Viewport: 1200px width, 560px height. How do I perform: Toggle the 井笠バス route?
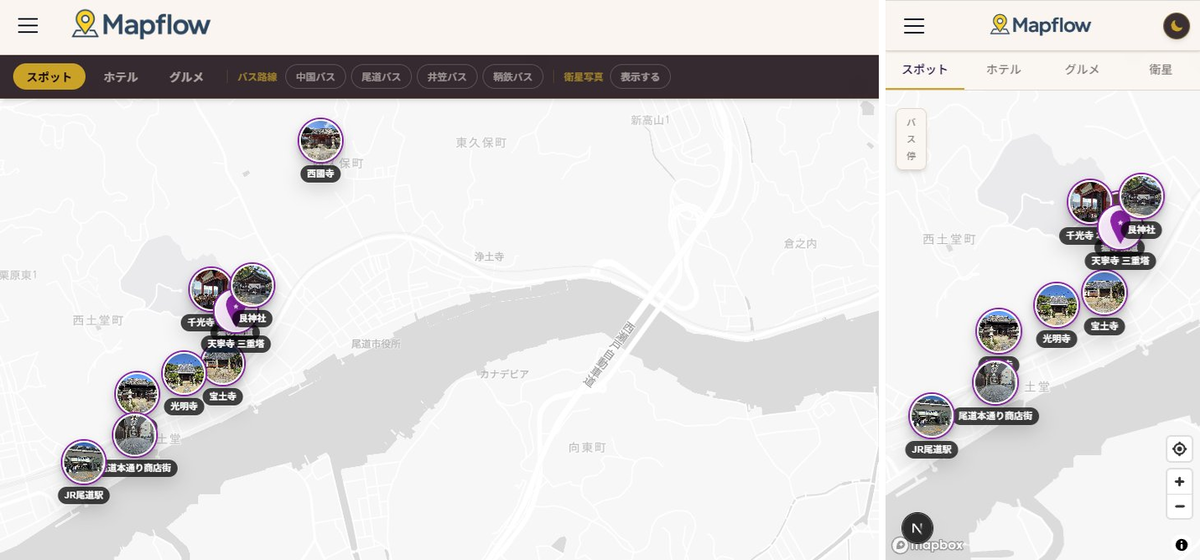pyautogui.click(x=447, y=77)
